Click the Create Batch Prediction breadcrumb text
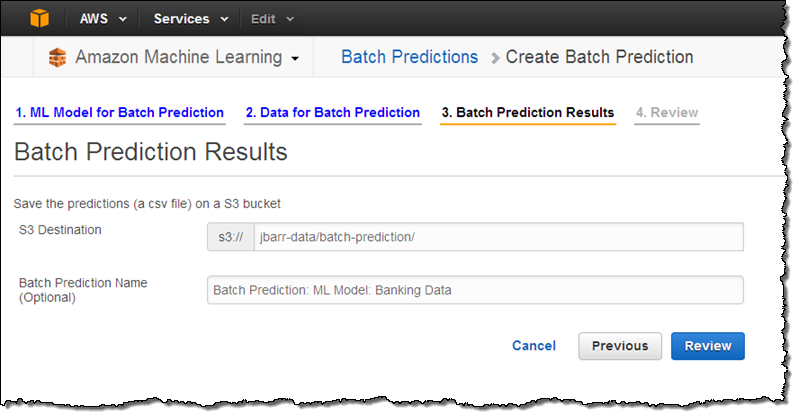799x417 pixels. click(x=599, y=57)
